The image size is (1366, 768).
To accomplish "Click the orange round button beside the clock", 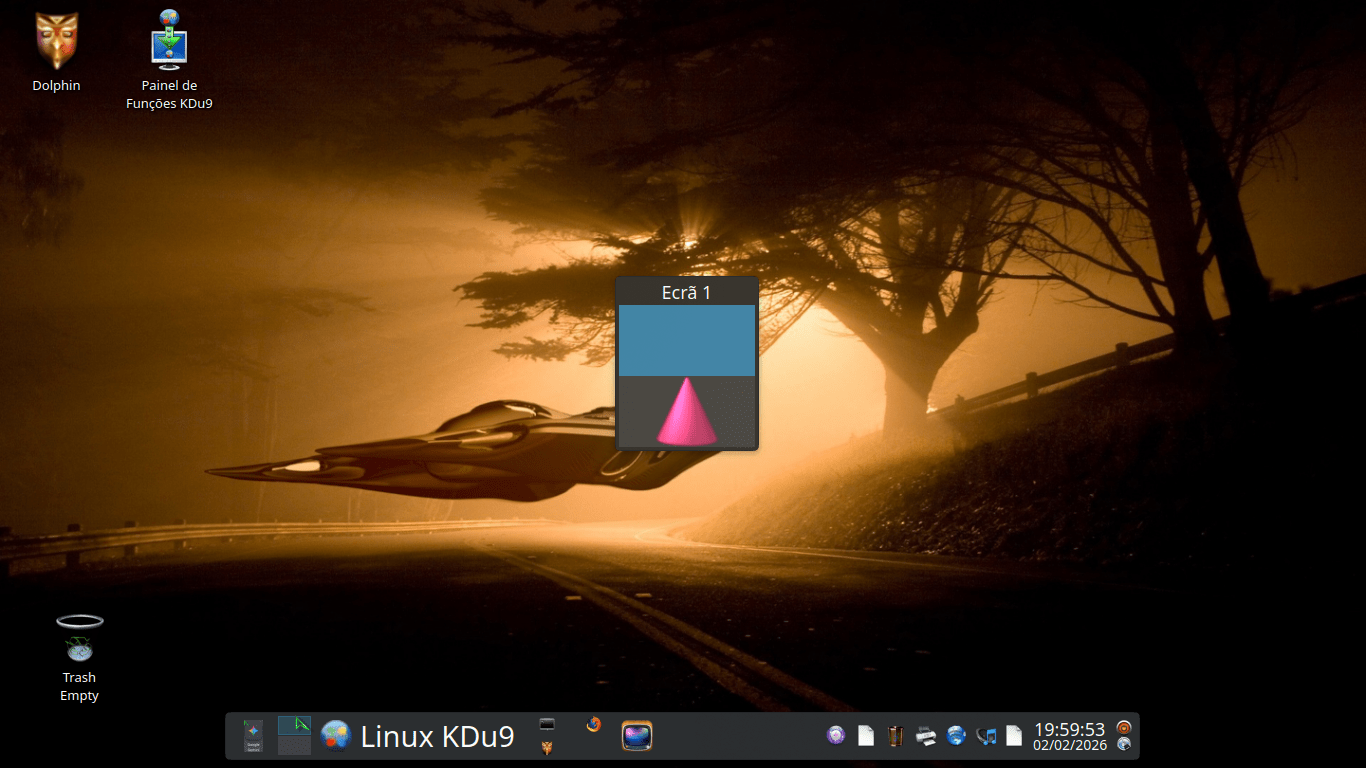I will pyautogui.click(x=1124, y=727).
